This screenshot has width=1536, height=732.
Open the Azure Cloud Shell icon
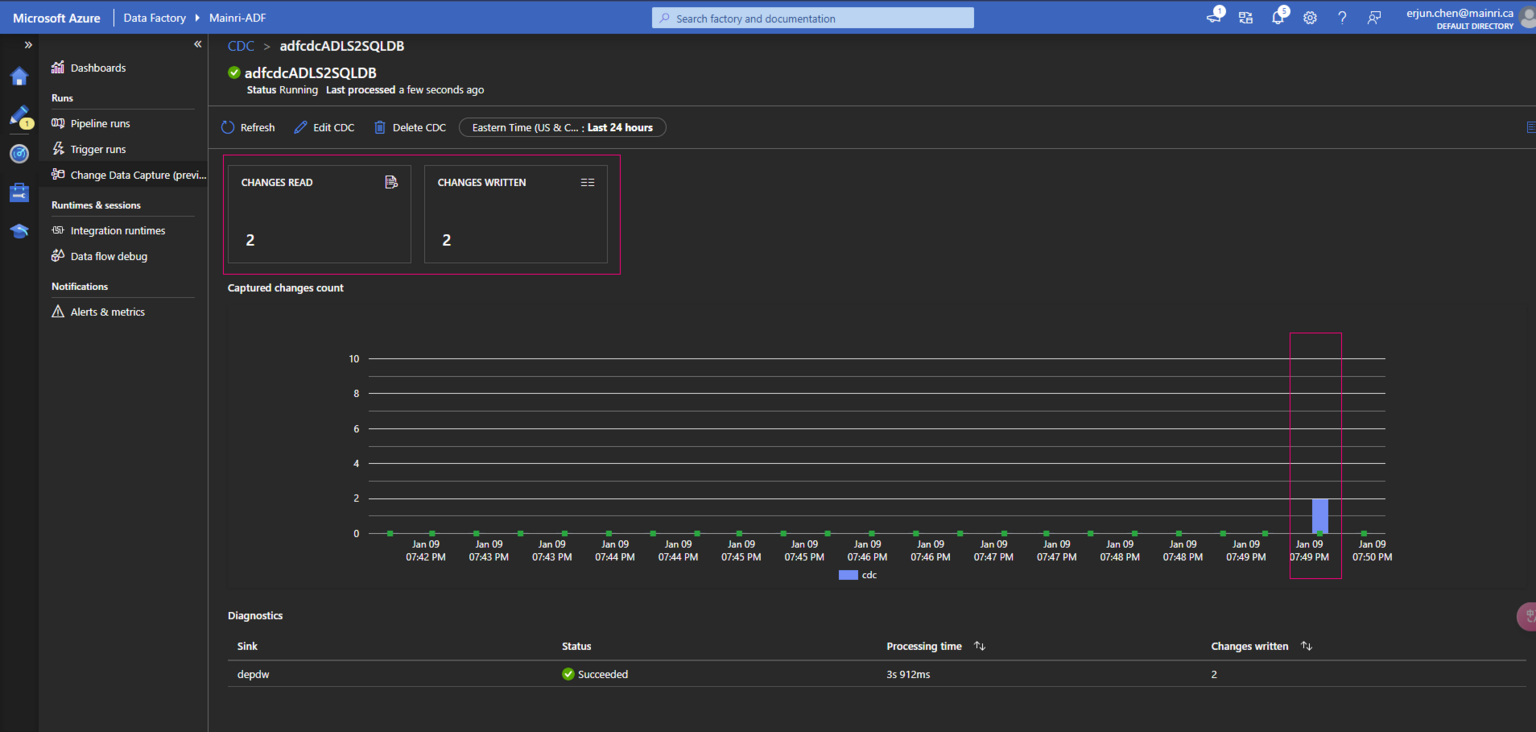(1214, 17)
